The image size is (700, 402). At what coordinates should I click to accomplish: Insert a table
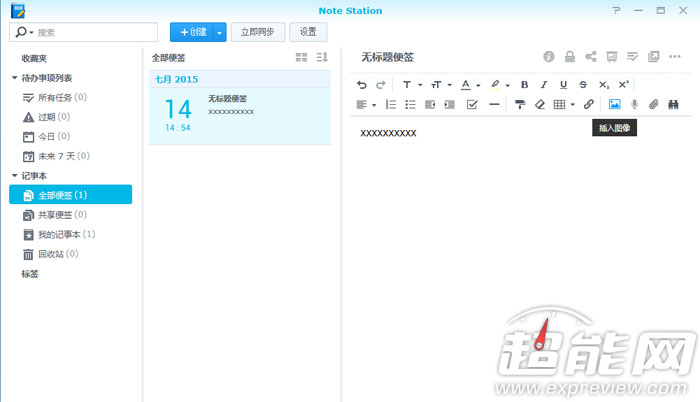tap(559, 105)
